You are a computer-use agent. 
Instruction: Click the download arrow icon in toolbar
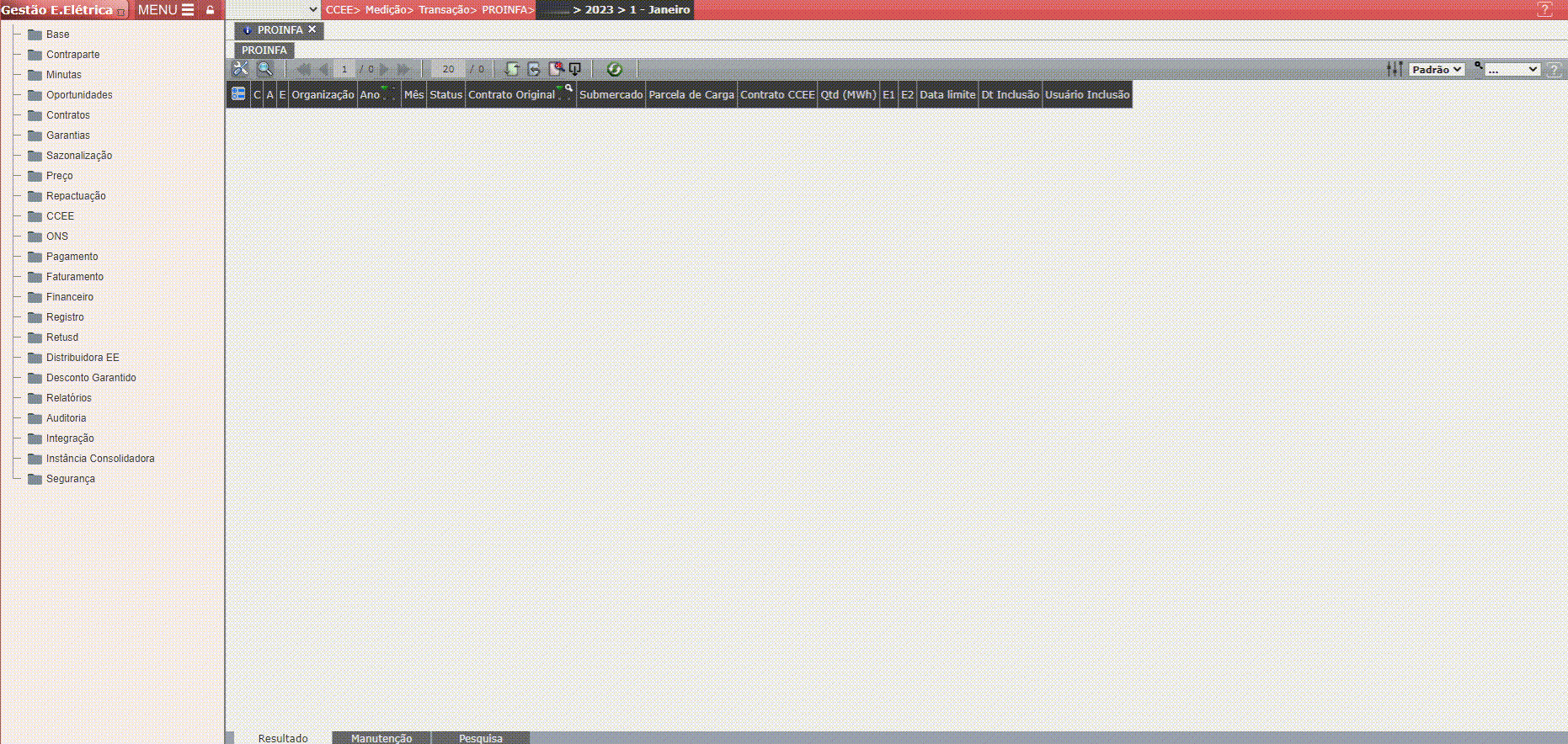[x=575, y=69]
